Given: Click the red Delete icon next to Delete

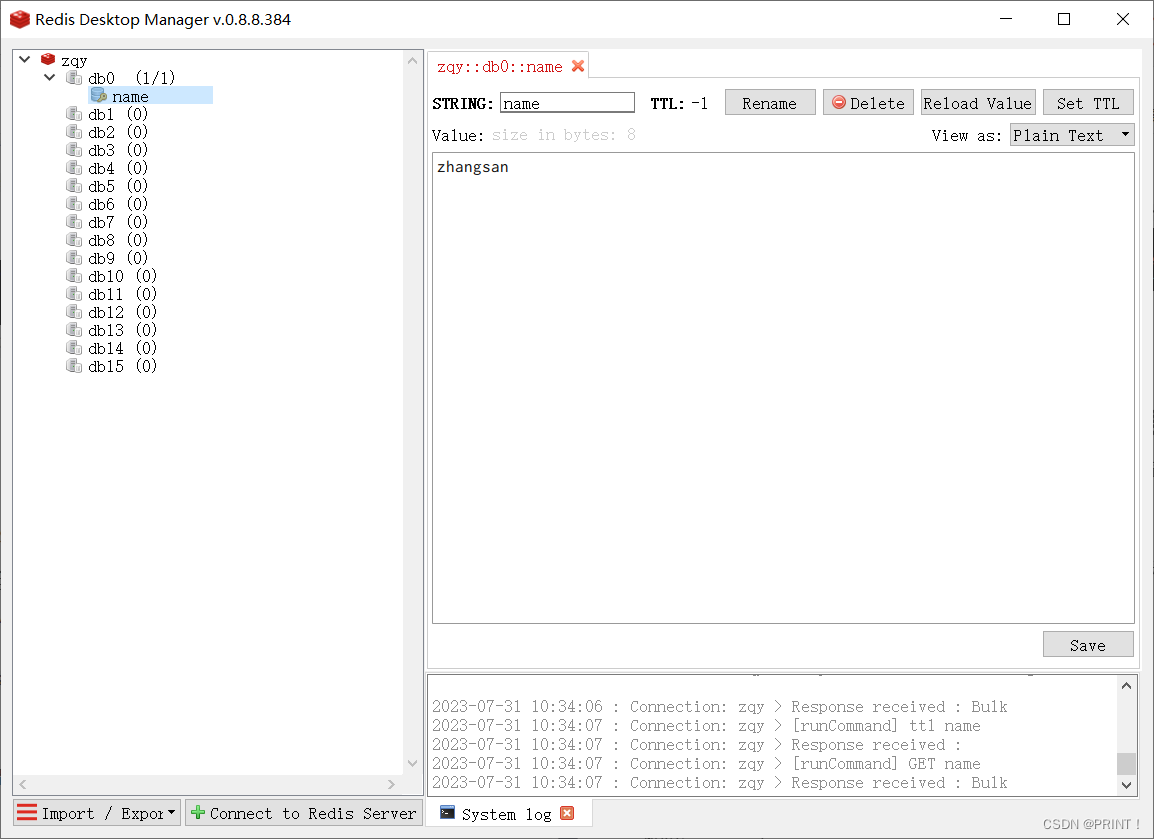Looking at the screenshot, I should [x=838, y=101].
